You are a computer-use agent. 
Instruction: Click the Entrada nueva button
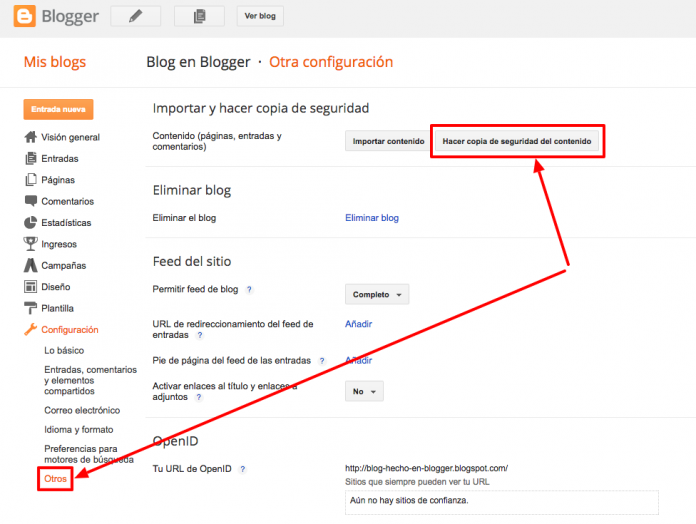coord(58,110)
